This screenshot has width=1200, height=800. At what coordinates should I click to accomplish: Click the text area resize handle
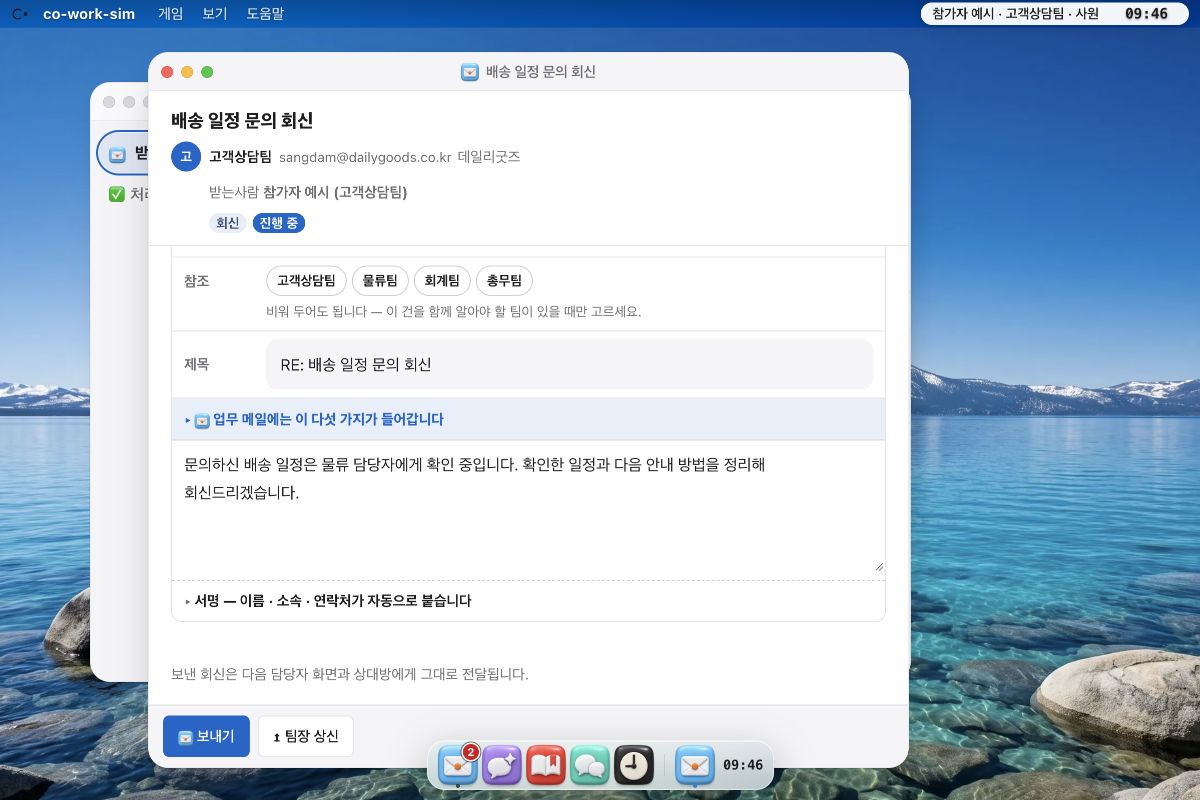pos(879,566)
